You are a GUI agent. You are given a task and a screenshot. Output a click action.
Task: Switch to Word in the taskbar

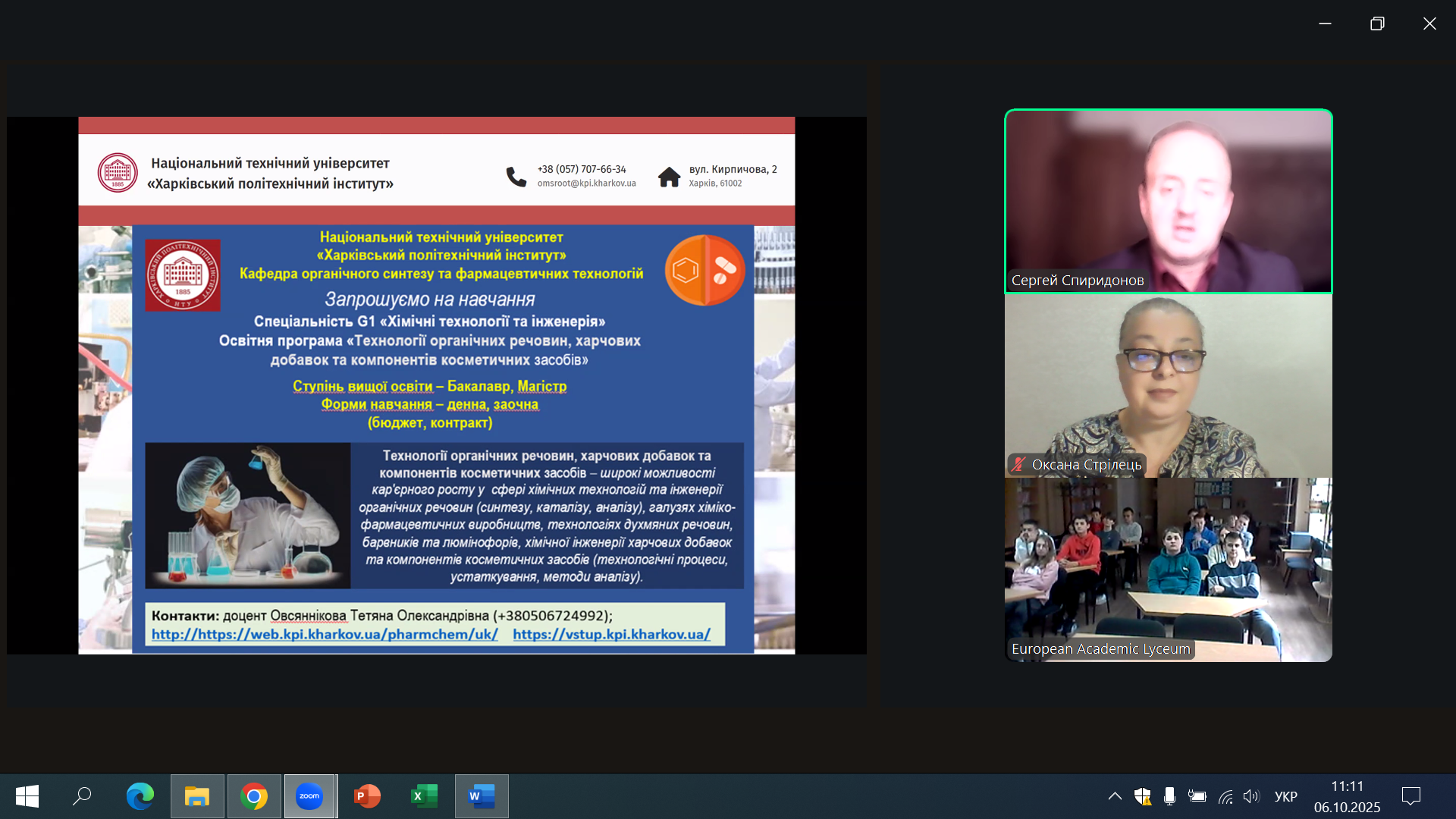pyautogui.click(x=482, y=796)
